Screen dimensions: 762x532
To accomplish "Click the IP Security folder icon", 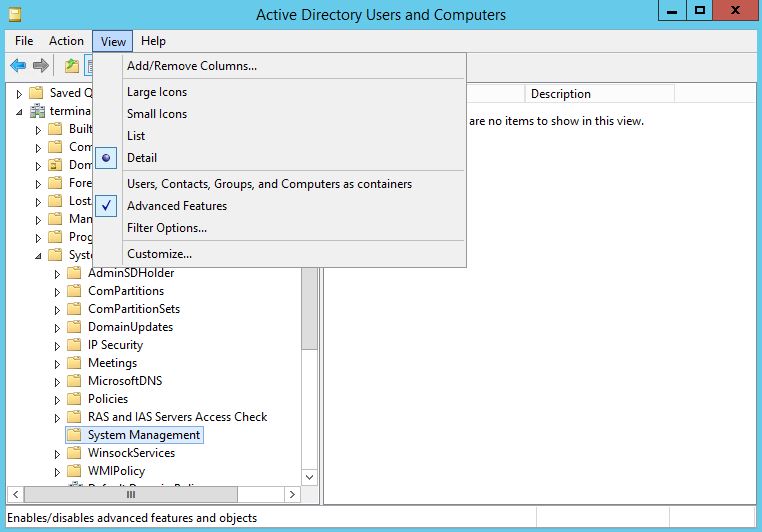I will [74, 345].
